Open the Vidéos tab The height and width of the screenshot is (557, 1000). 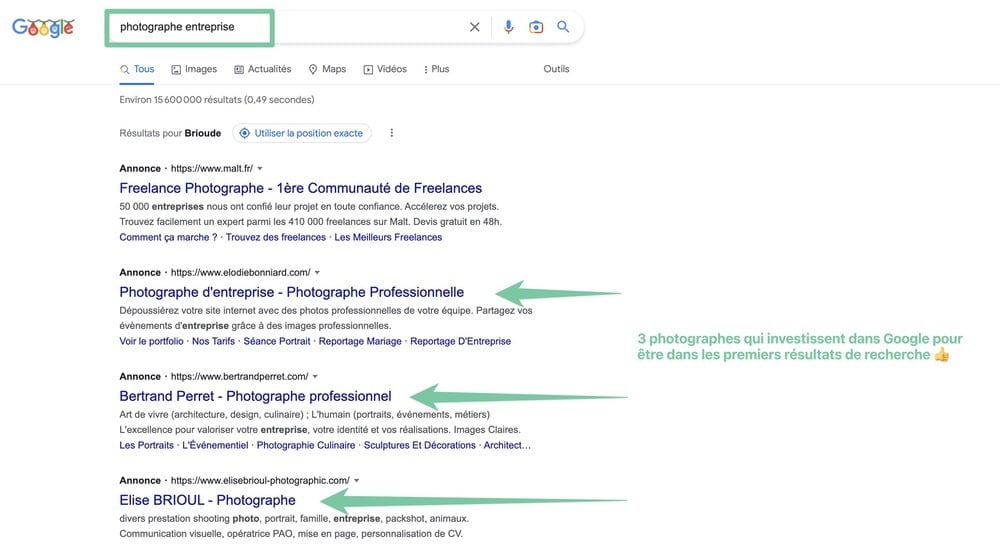385,69
